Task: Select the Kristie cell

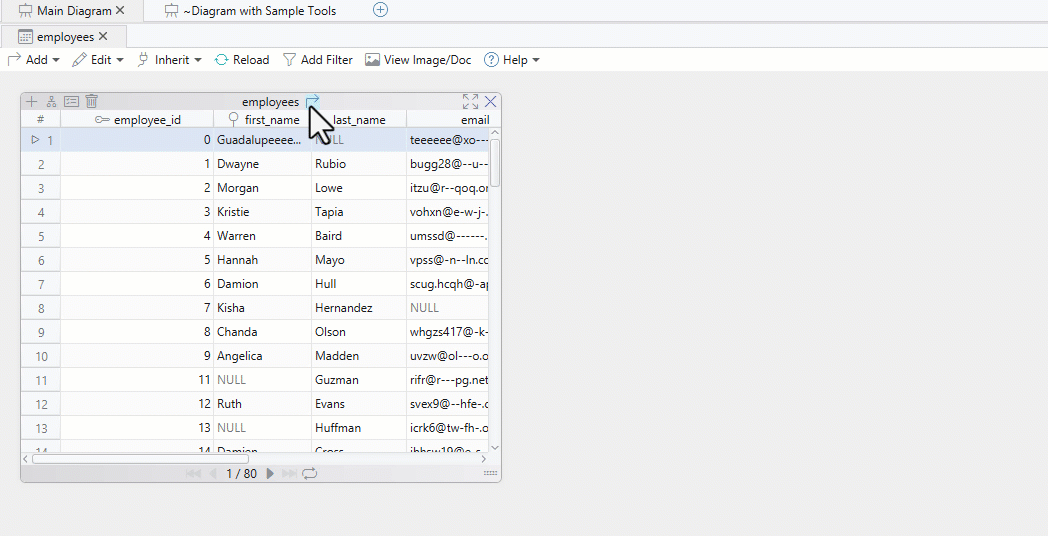Action: point(263,212)
